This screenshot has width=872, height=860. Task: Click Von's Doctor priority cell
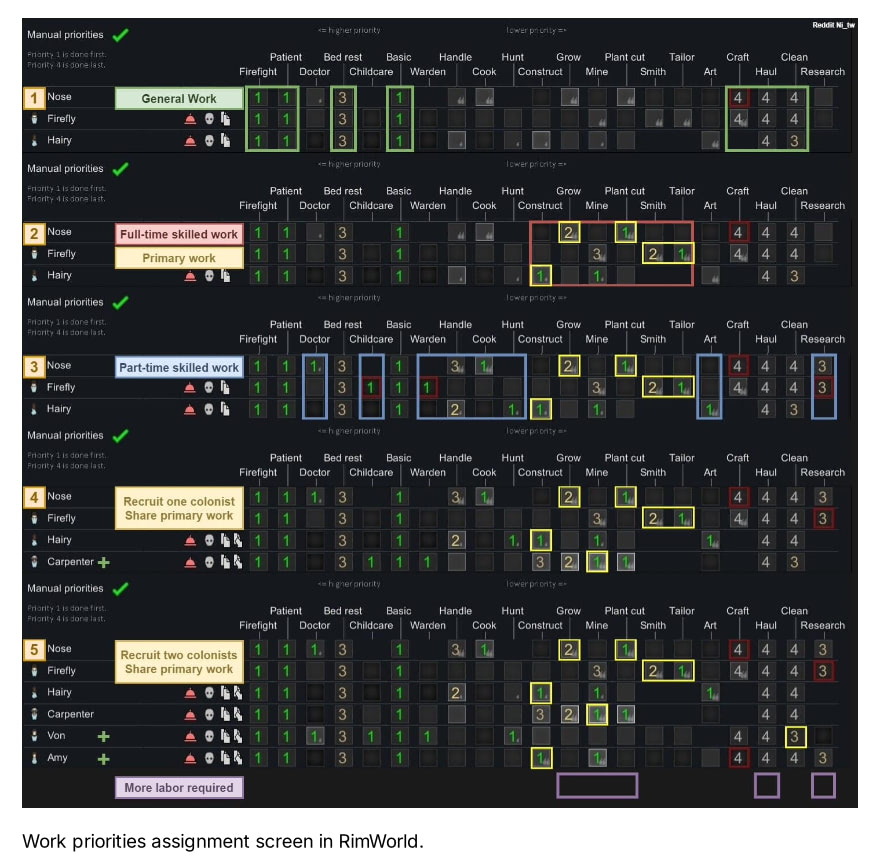315,737
